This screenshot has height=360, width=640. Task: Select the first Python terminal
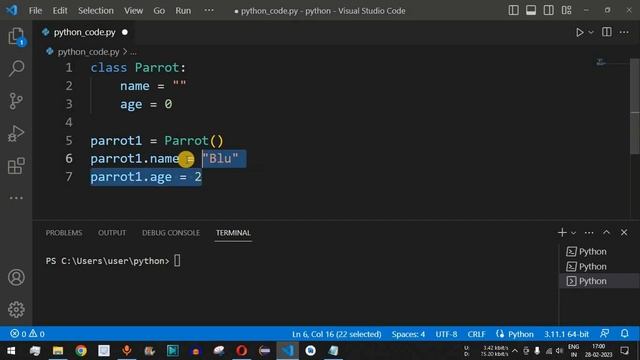coord(598,251)
